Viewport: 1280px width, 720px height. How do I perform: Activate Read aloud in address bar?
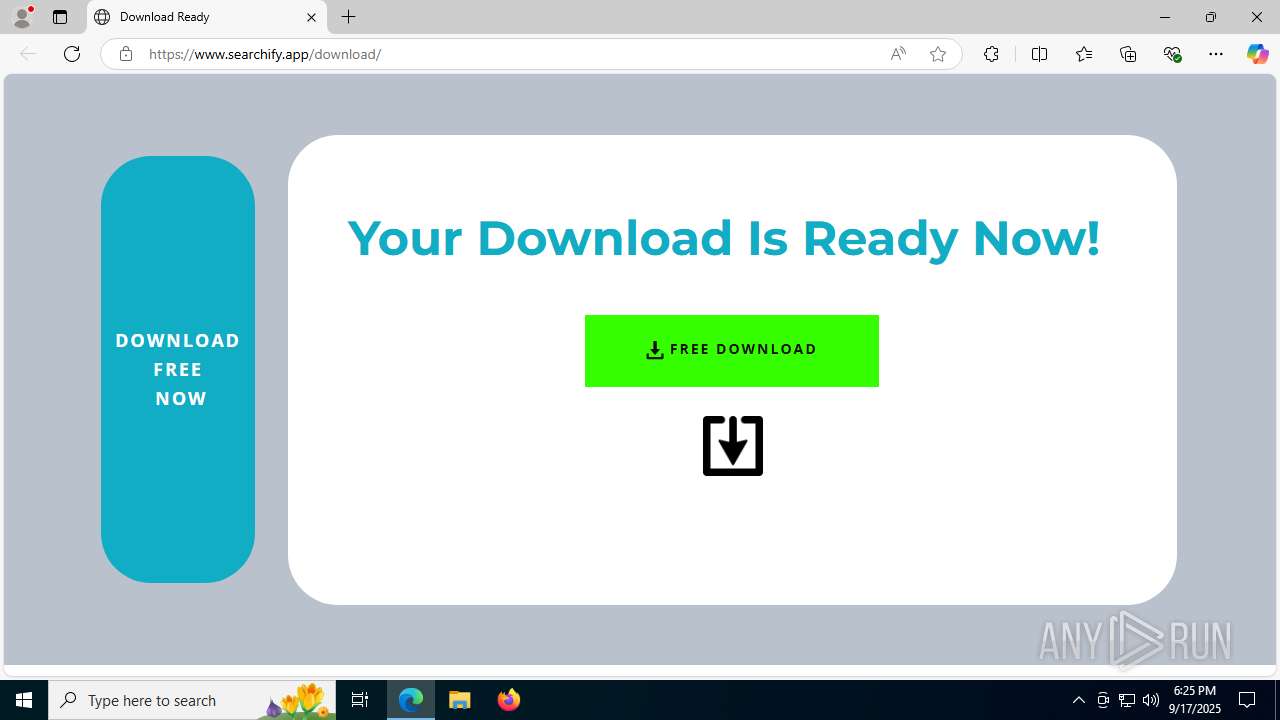coord(898,54)
